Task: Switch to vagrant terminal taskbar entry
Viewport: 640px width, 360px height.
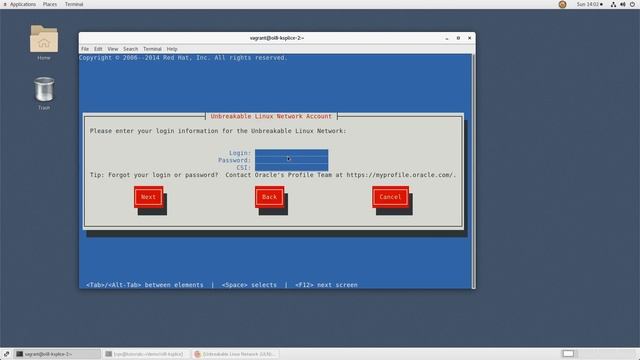Action: 57,354
